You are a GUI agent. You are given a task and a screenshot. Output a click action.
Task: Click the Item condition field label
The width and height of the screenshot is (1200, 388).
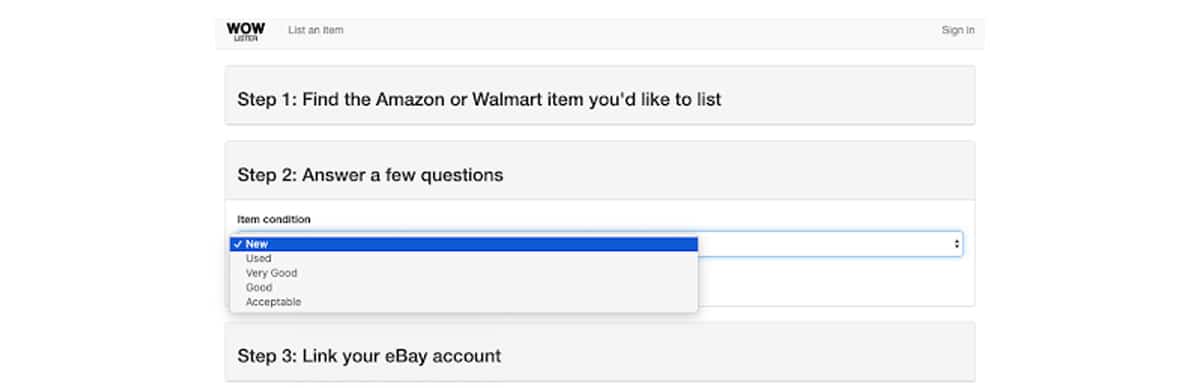pos(274,219)
